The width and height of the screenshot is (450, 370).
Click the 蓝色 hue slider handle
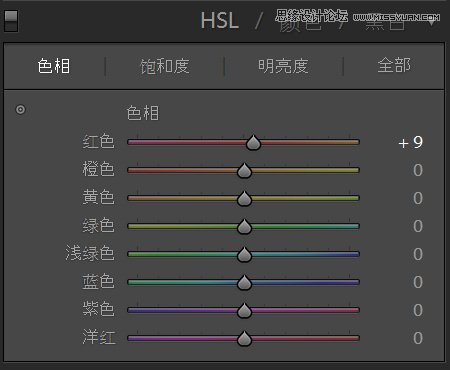click(x=244, y=283)
